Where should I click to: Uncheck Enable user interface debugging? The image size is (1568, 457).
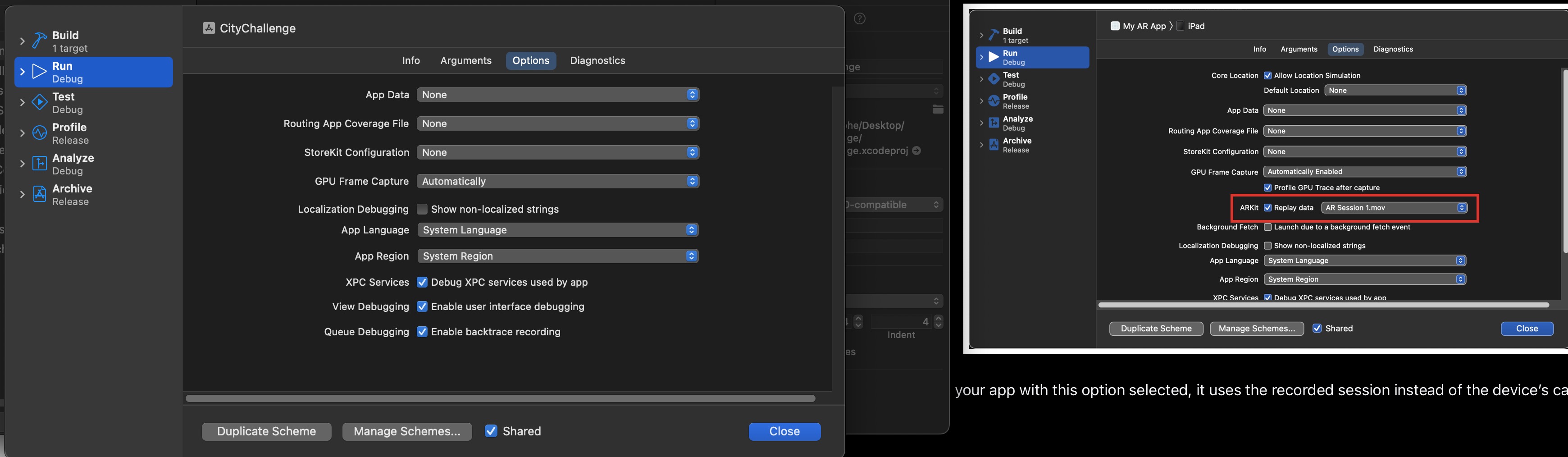pyautogui.click(x=422, y=307)
